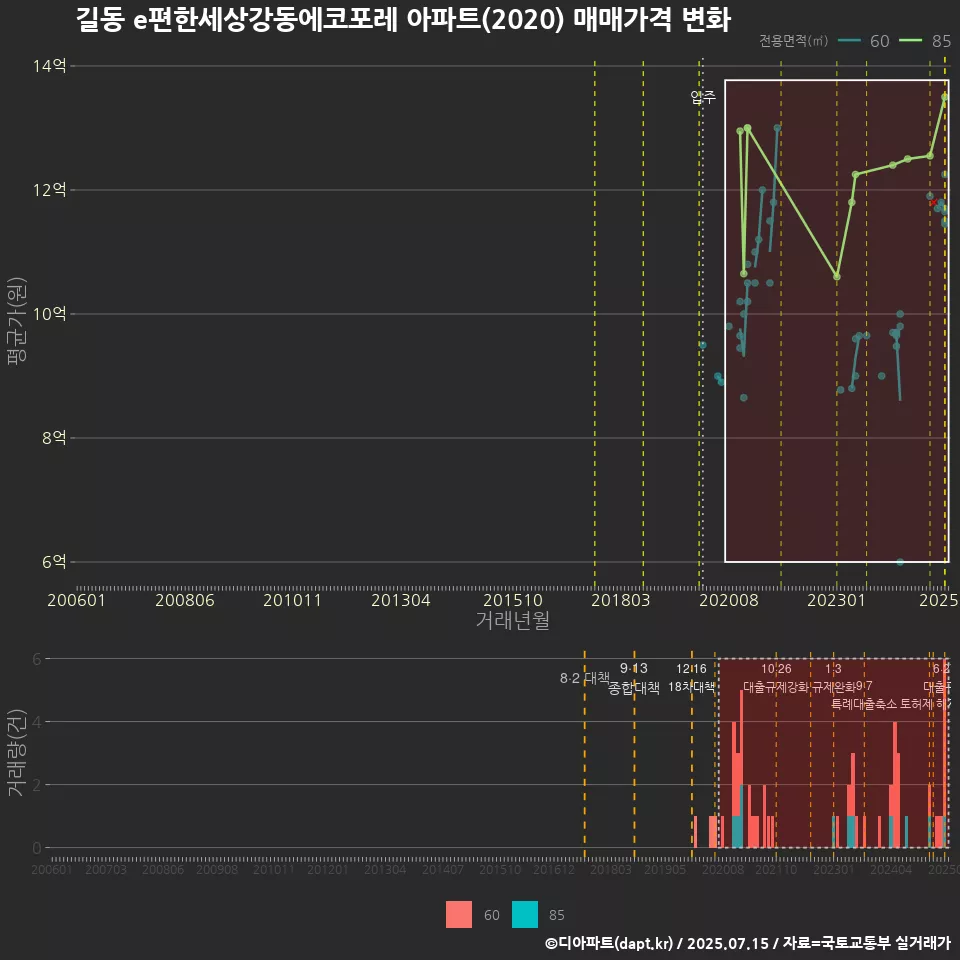
Task: Click '200703' on the volume chart axis
Action: 106,869
